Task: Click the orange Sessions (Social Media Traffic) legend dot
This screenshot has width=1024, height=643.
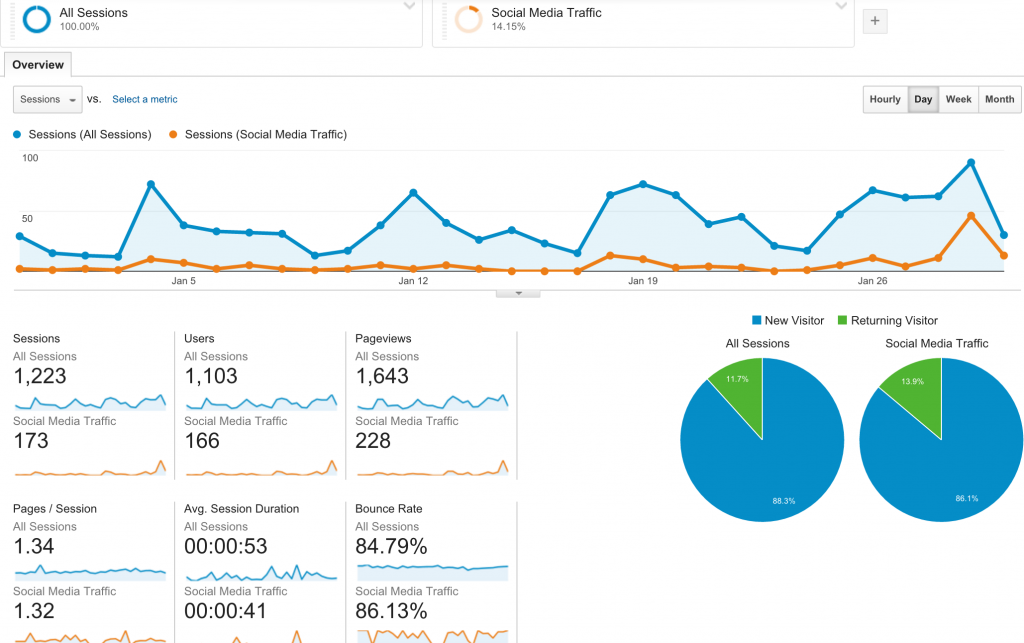Action: (x=173, y=134)
